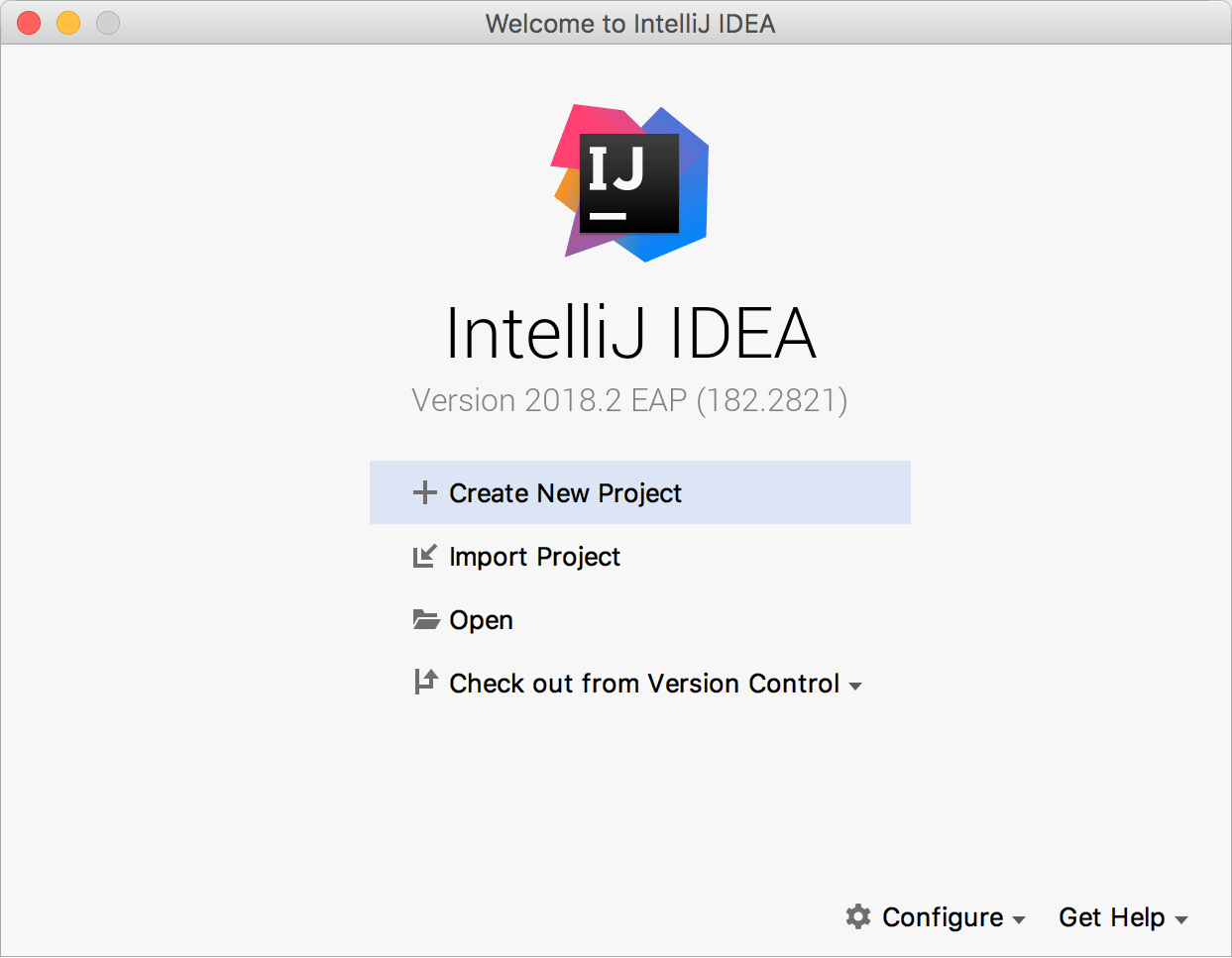Click the plus icon beside Create New Project

(425, 492)
